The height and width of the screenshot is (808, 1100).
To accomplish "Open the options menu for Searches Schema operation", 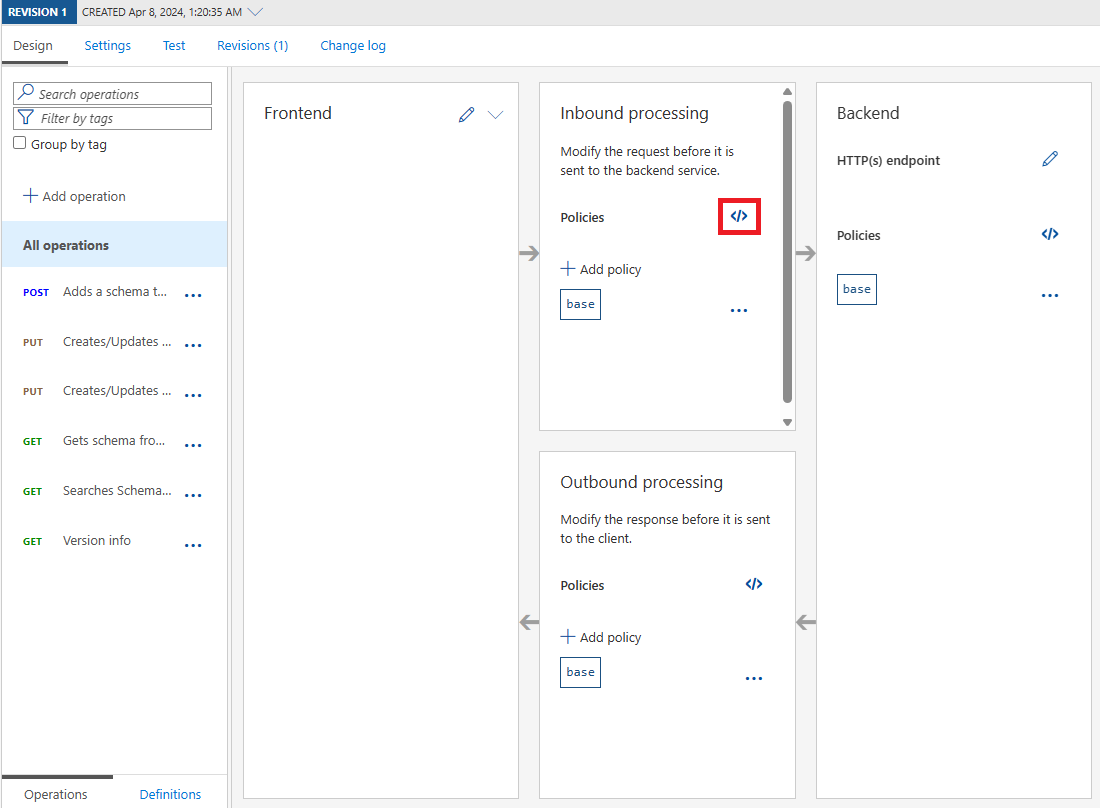I will 193,493.
